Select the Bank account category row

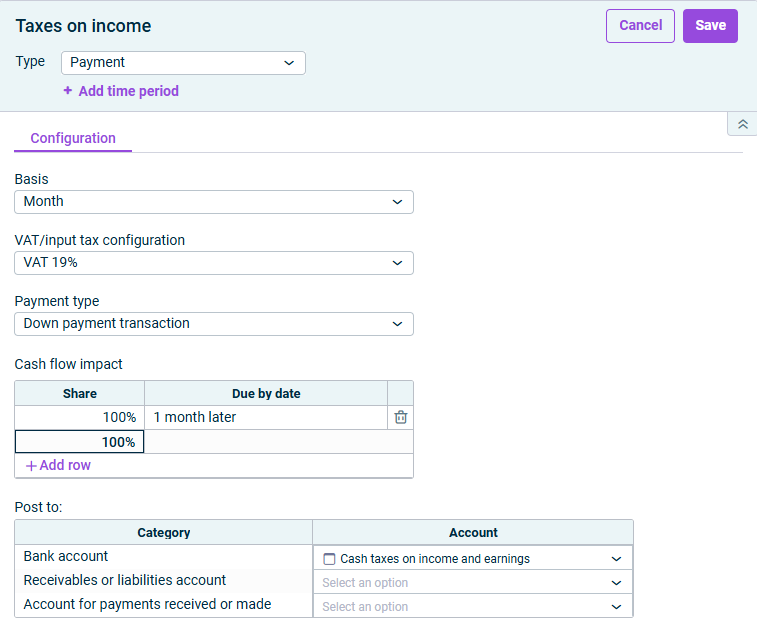pyautogui.click(x=164, y=556)
